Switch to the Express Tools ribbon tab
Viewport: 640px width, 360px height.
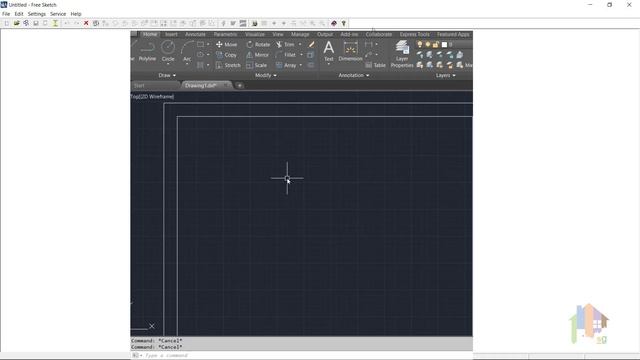coord(414,34)
